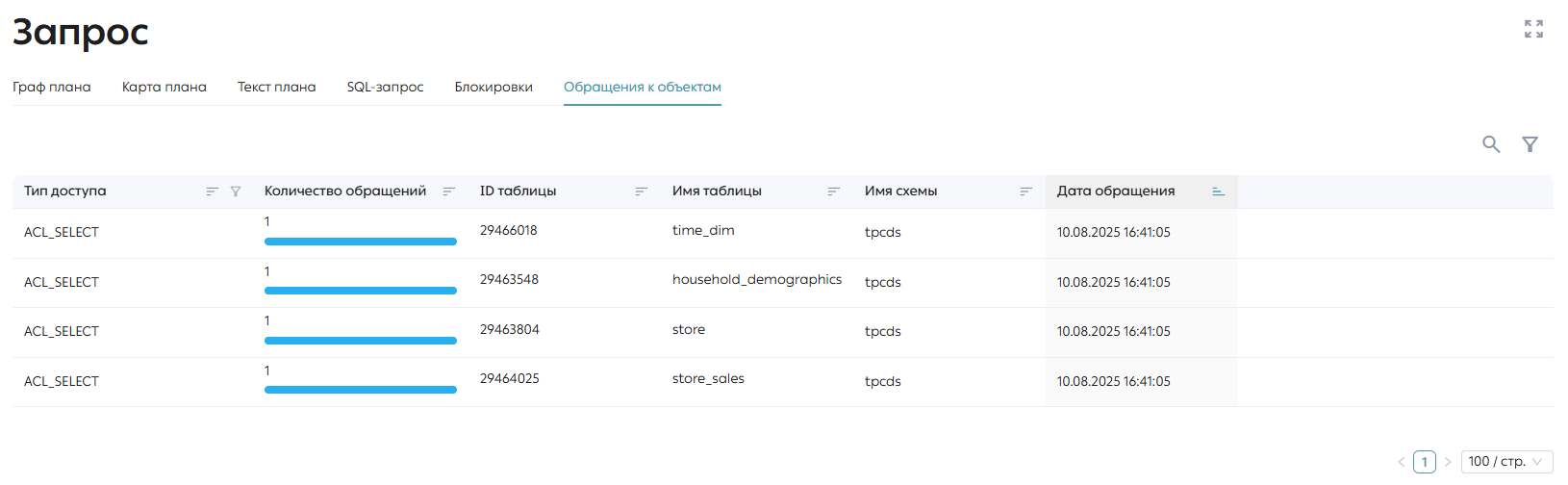Sort by Дата обращения column
The image size is (1568, 485).
tap(1218, 191)
